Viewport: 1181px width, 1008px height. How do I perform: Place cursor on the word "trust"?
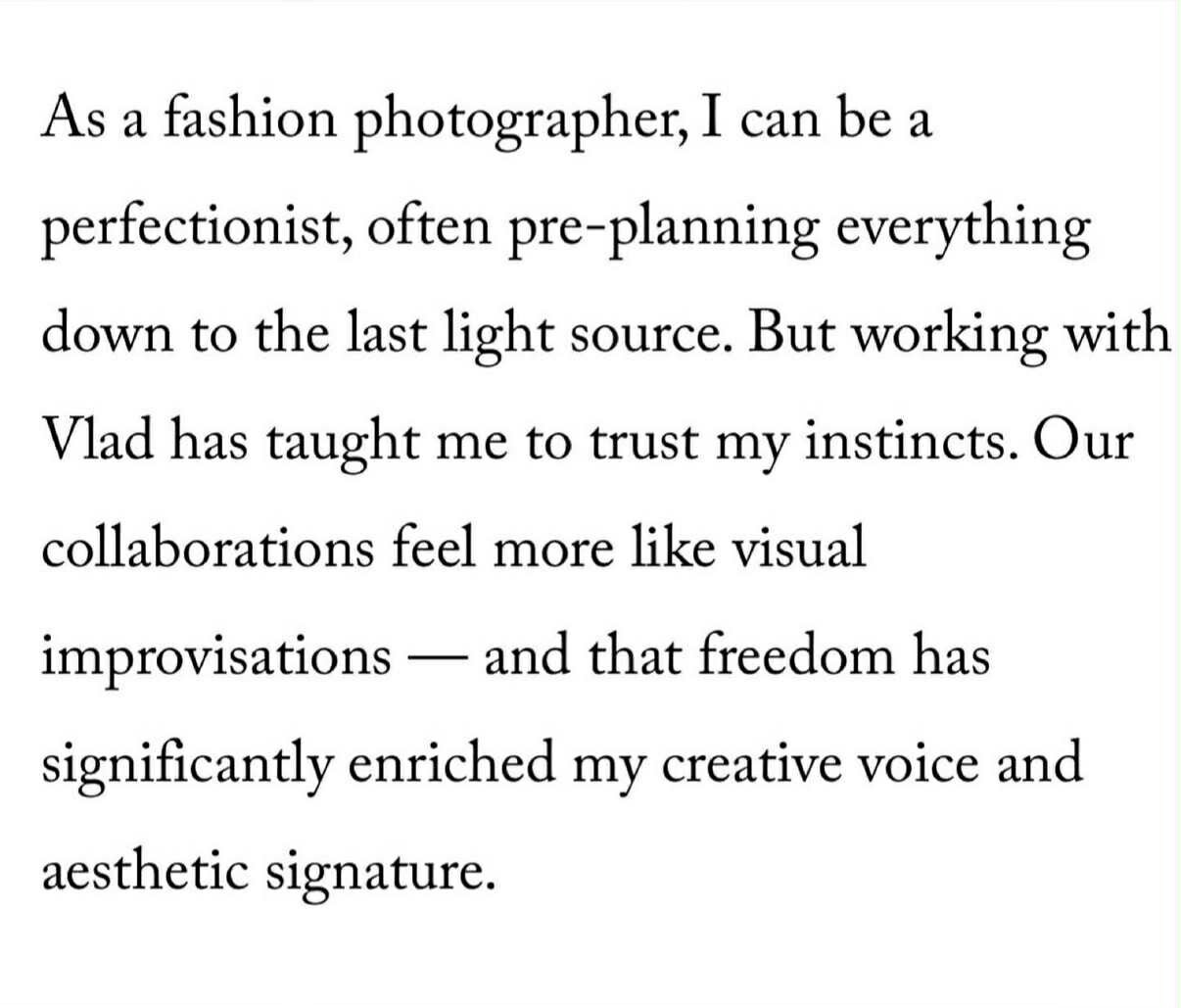point(643,443)
